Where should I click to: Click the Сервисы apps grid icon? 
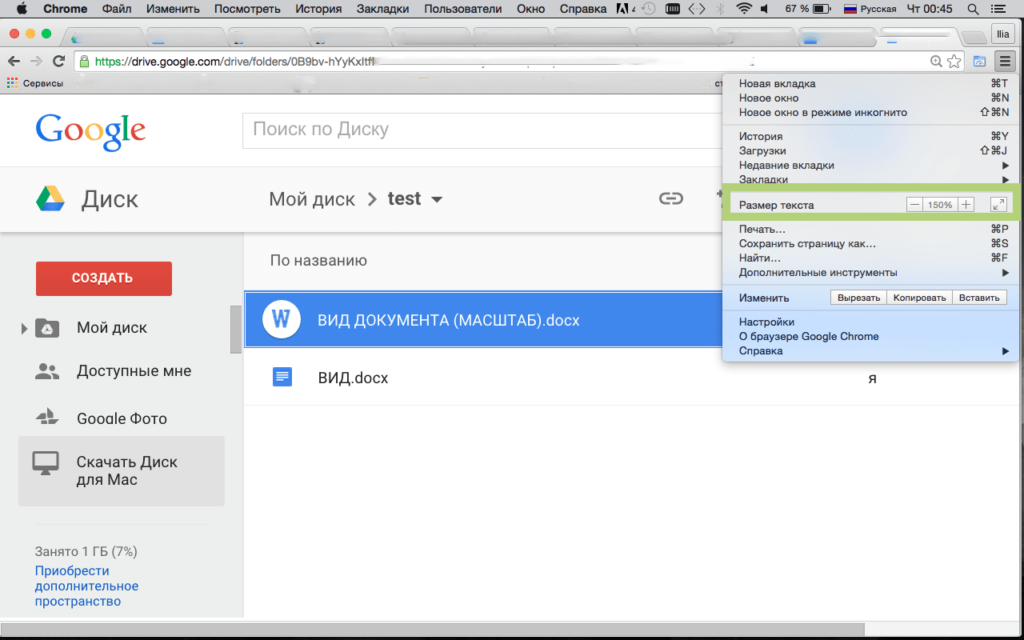click(12, 83)
